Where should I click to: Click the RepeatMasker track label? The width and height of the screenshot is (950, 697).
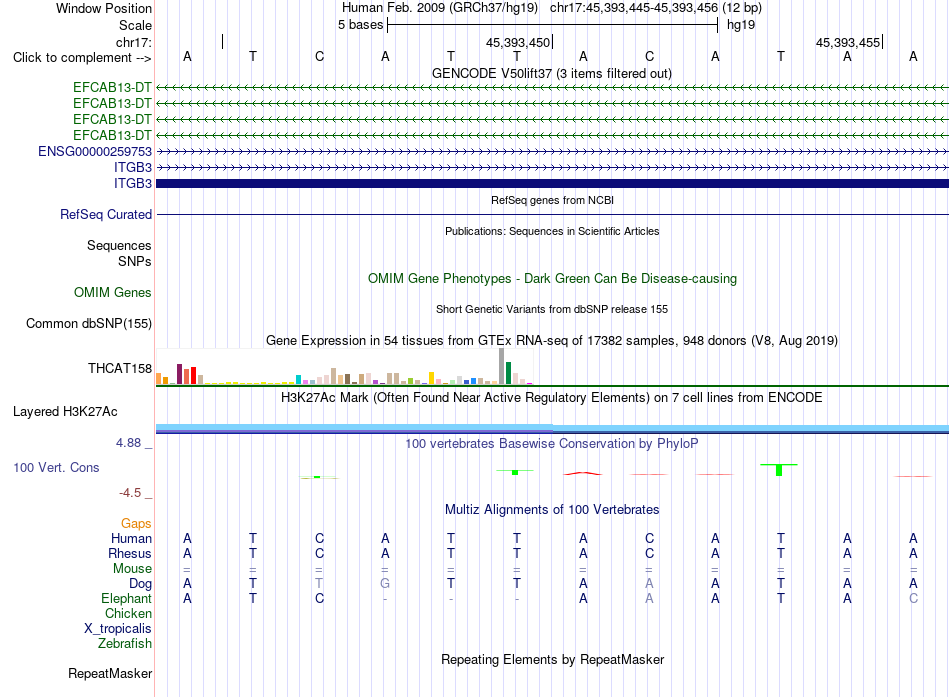110,674
